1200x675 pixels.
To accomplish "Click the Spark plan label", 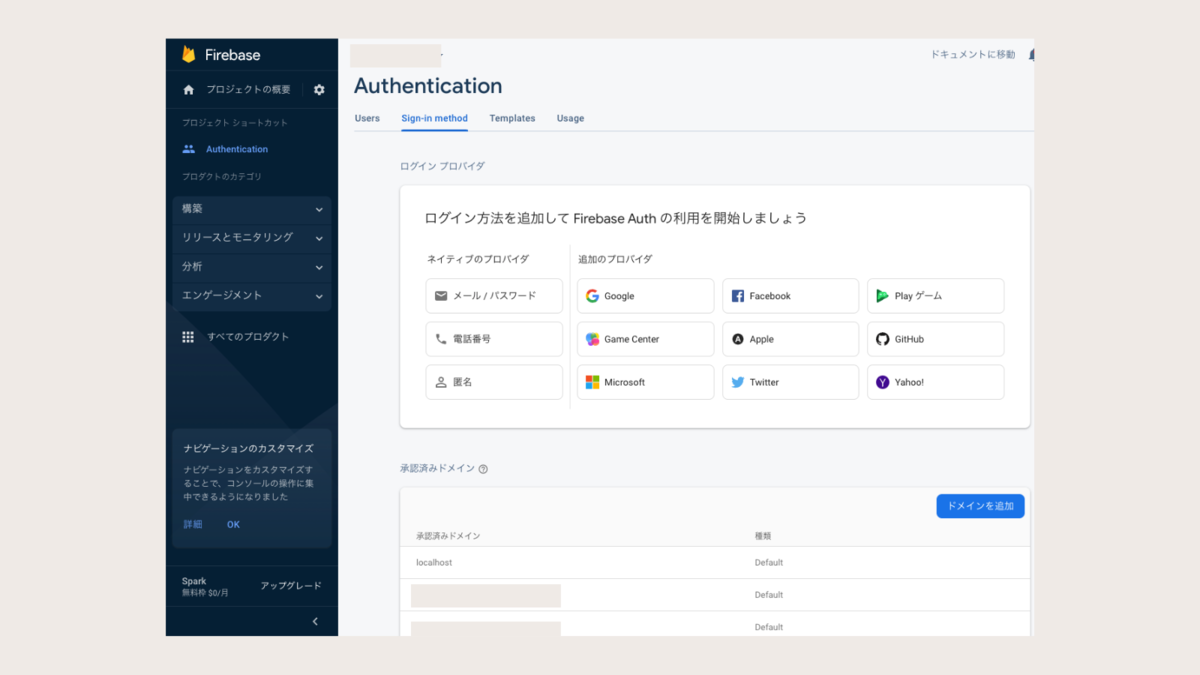I will [x=194, y=581].
